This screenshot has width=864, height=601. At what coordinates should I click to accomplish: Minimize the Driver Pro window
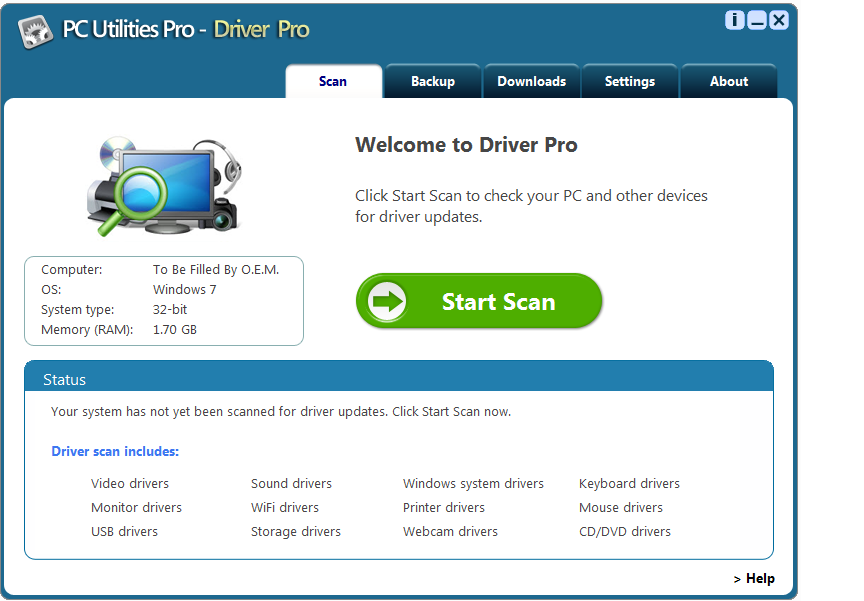tap(757, 20)
